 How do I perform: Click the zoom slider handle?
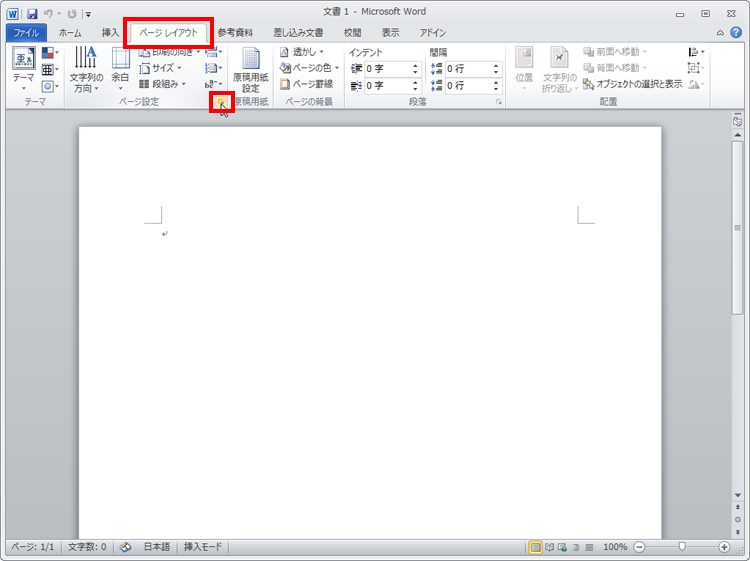(682, 546)
